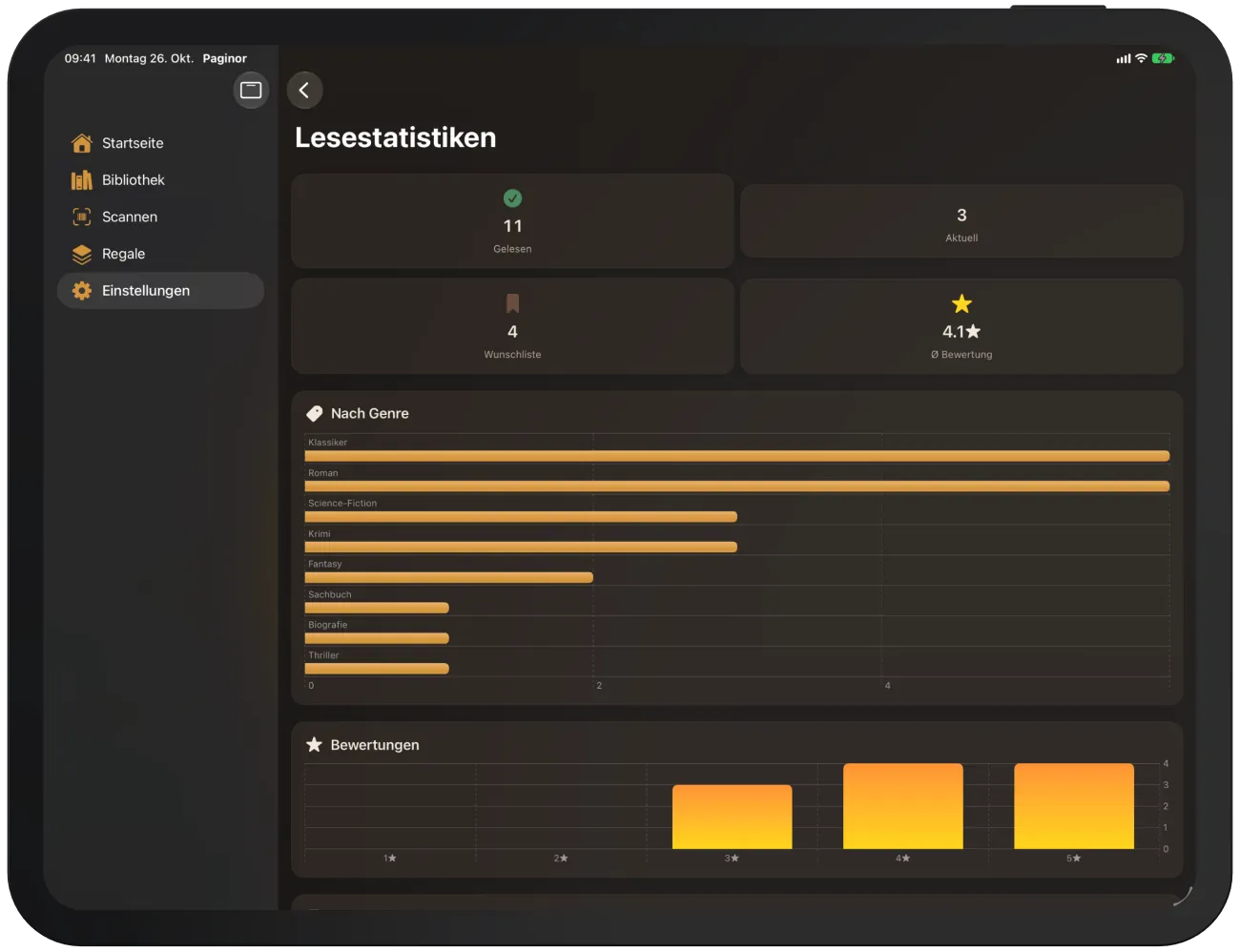Click the Sachbuch genre bar
1240x952 pixels.
[377, 608]
